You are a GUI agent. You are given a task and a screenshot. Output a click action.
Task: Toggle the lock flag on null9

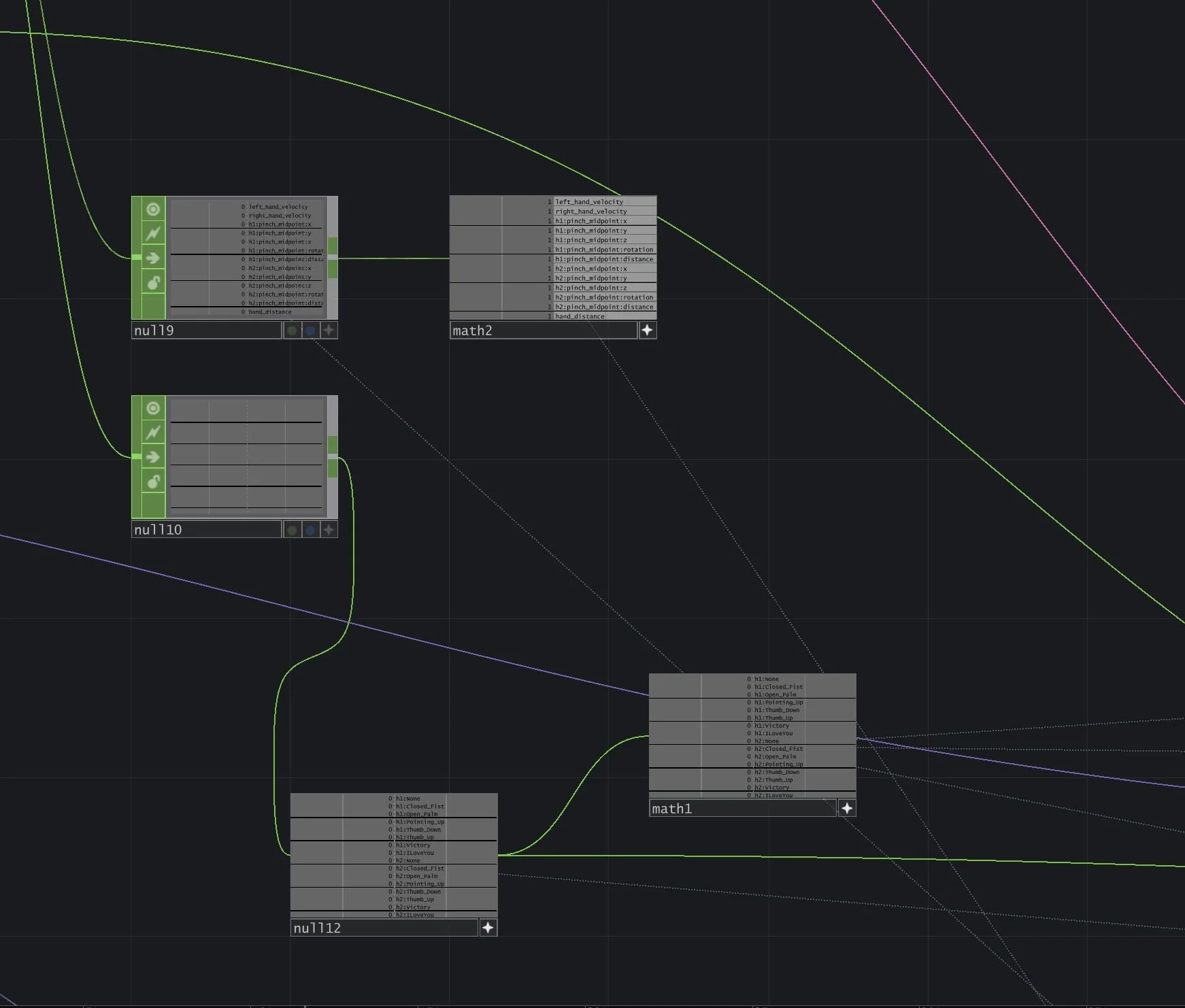point(153,282)
